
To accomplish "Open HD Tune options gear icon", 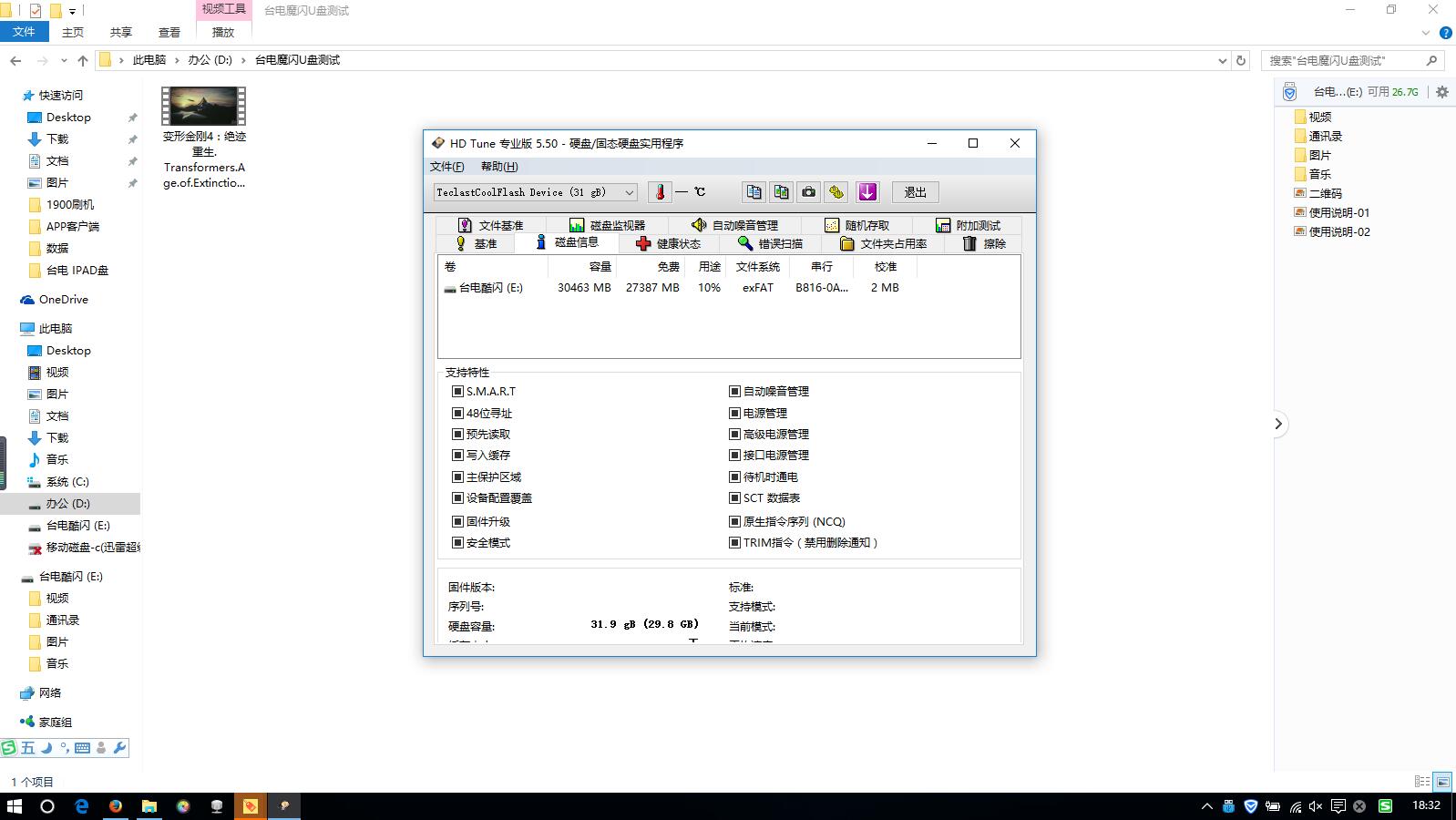I will [836, 192].
